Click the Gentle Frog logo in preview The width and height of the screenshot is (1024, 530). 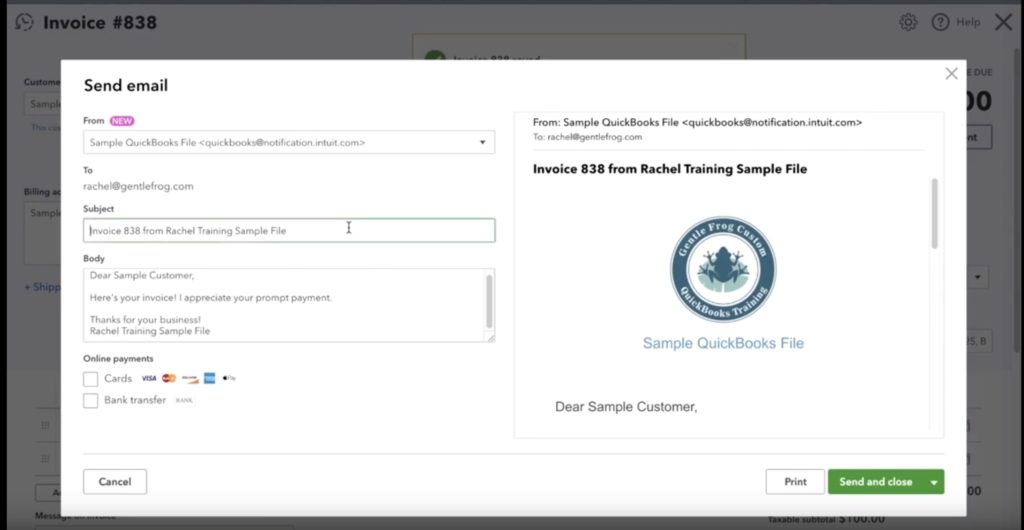[x=723, y=269]
